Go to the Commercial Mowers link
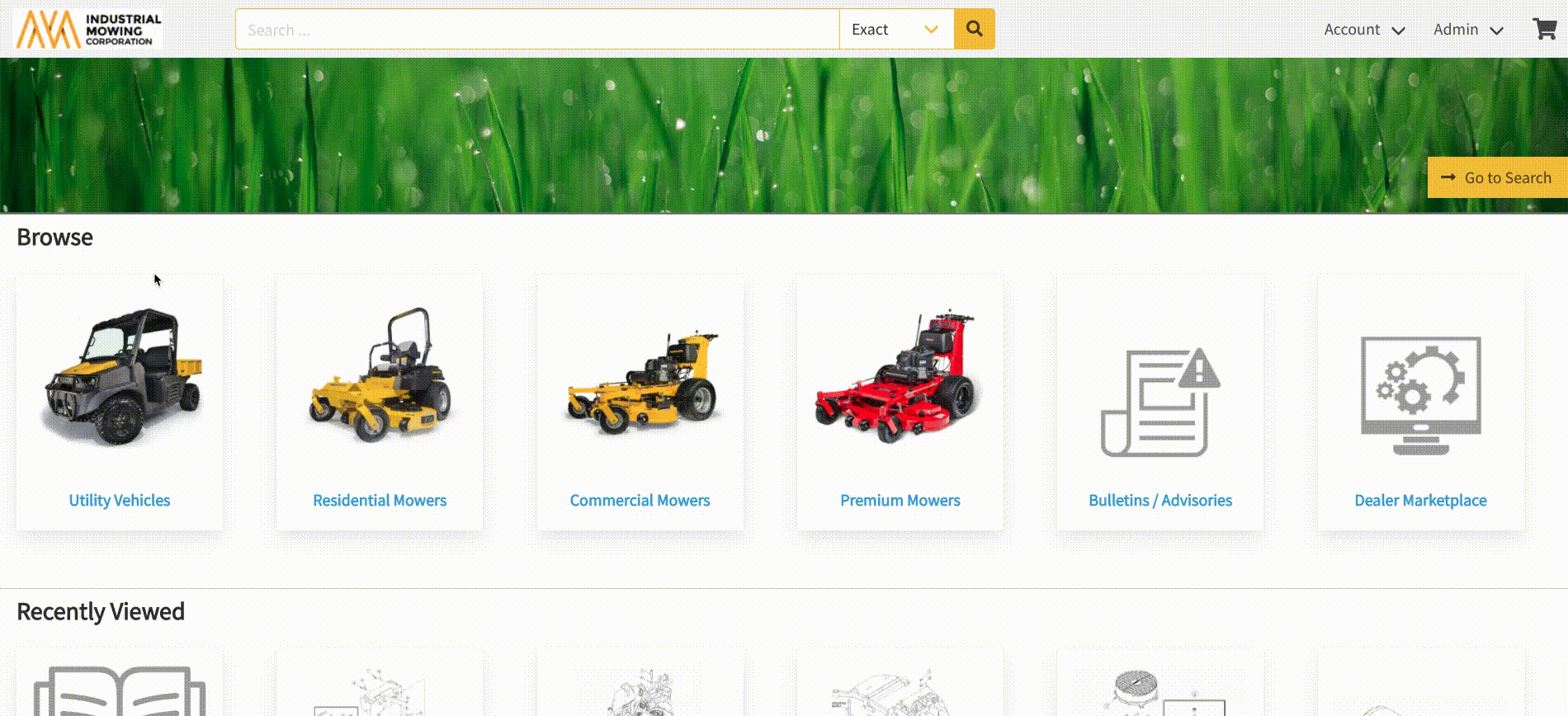 click(640, 501)
